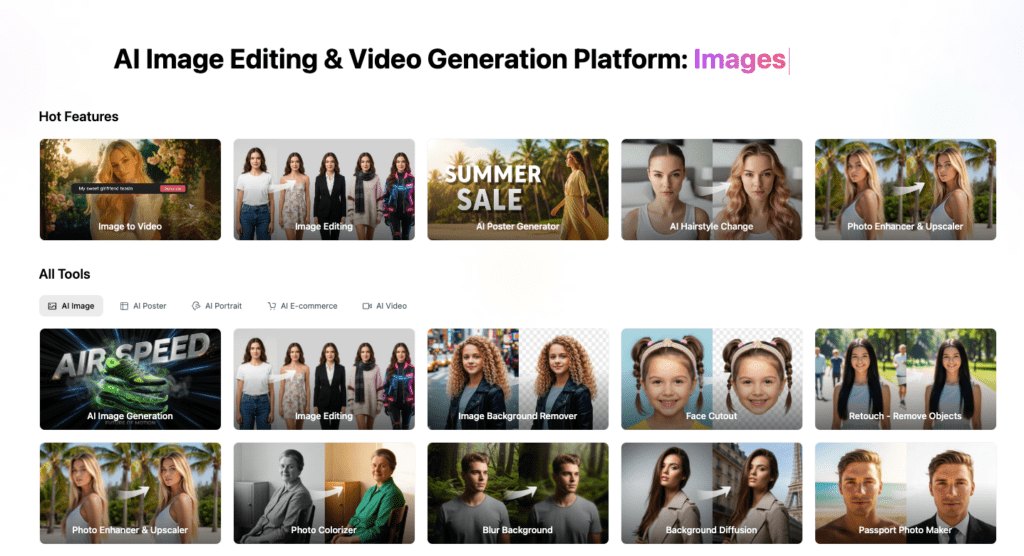Switch to the AI Poster tab
This screenshot has height=556, width=1024.
(x=143, y=306)
